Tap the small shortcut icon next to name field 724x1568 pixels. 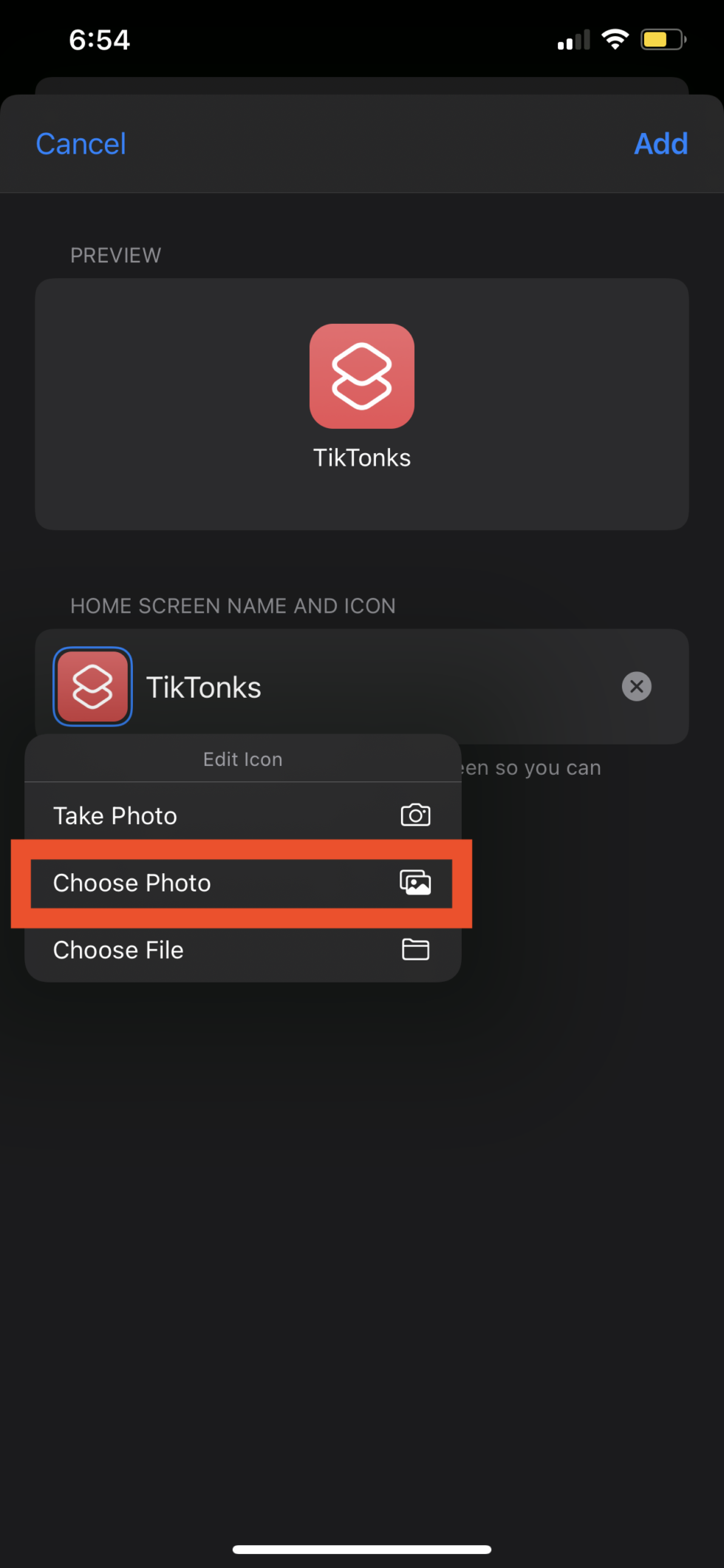(92, 687)
